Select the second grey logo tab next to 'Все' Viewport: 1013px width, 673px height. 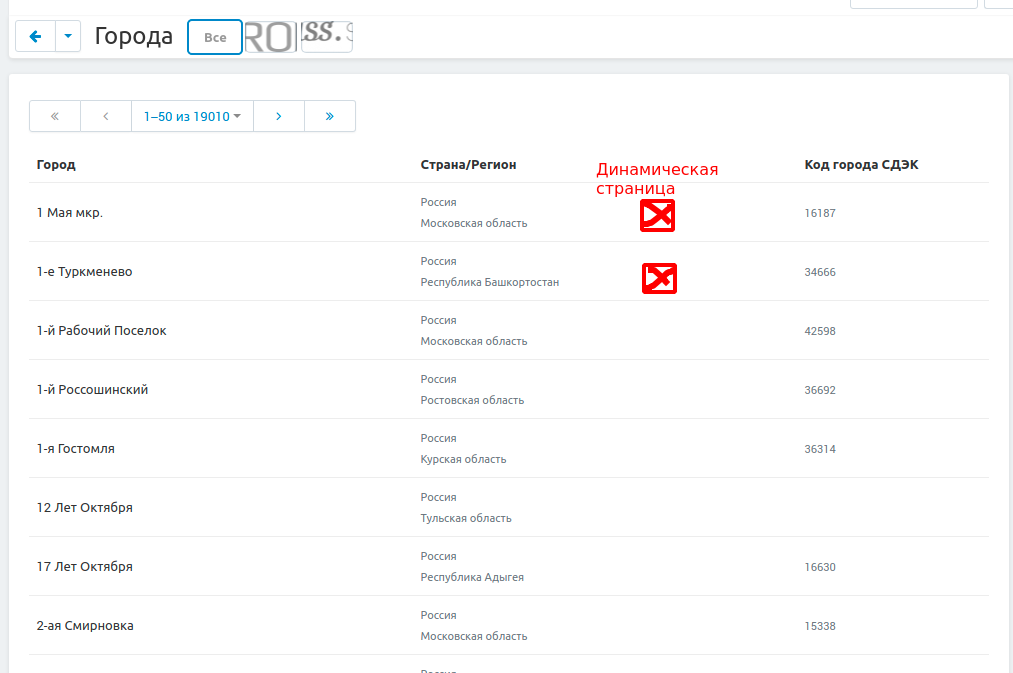pos(271,37)
